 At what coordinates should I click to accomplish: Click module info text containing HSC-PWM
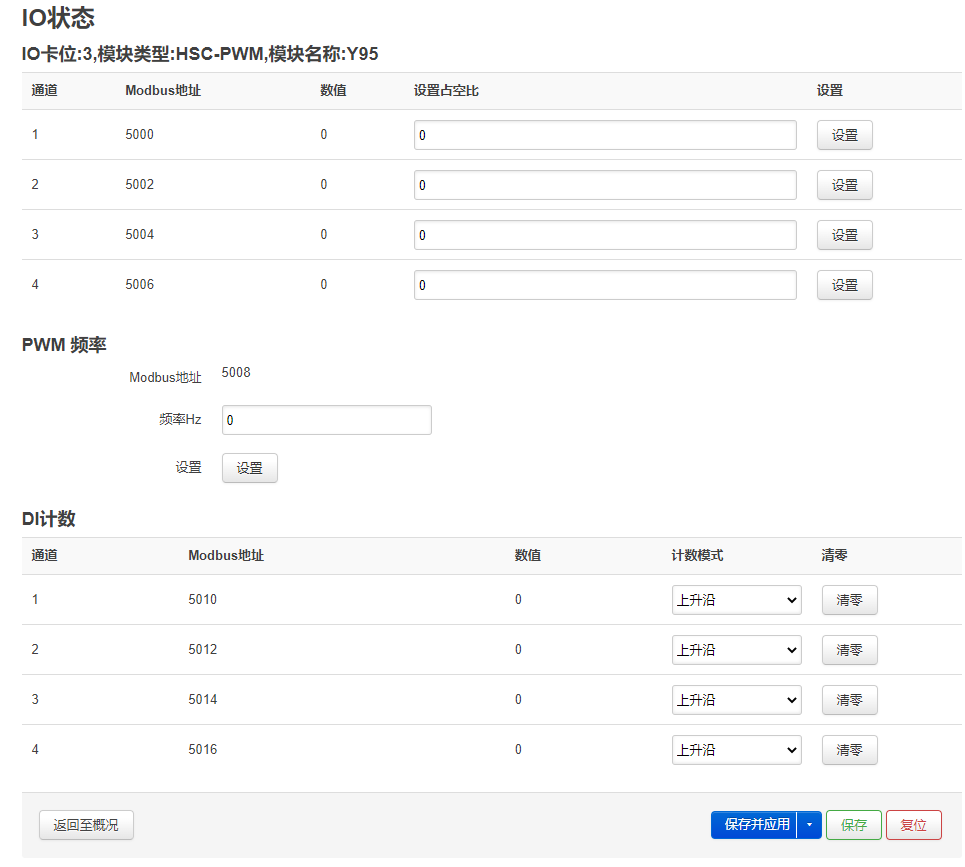[200, 54]
